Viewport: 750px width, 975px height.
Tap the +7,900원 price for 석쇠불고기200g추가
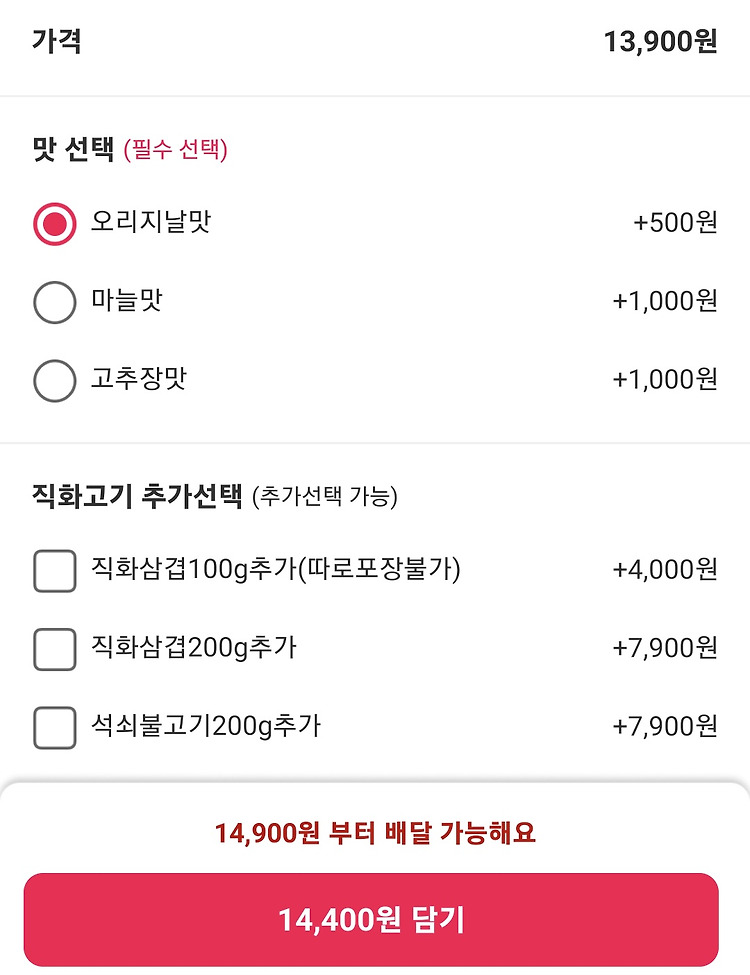(665, 726)
